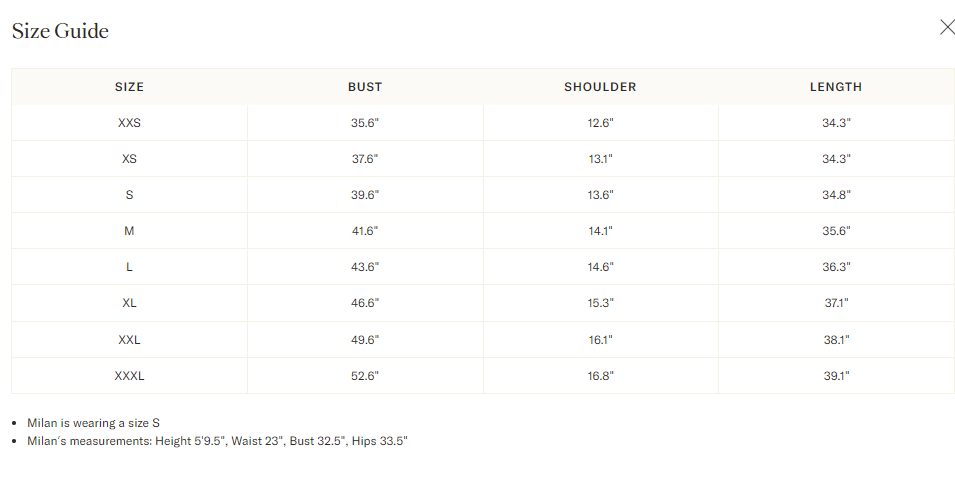Select the XXXL size row label
The height and width of the screenshot is (483, 955).
tap(129, 376)
